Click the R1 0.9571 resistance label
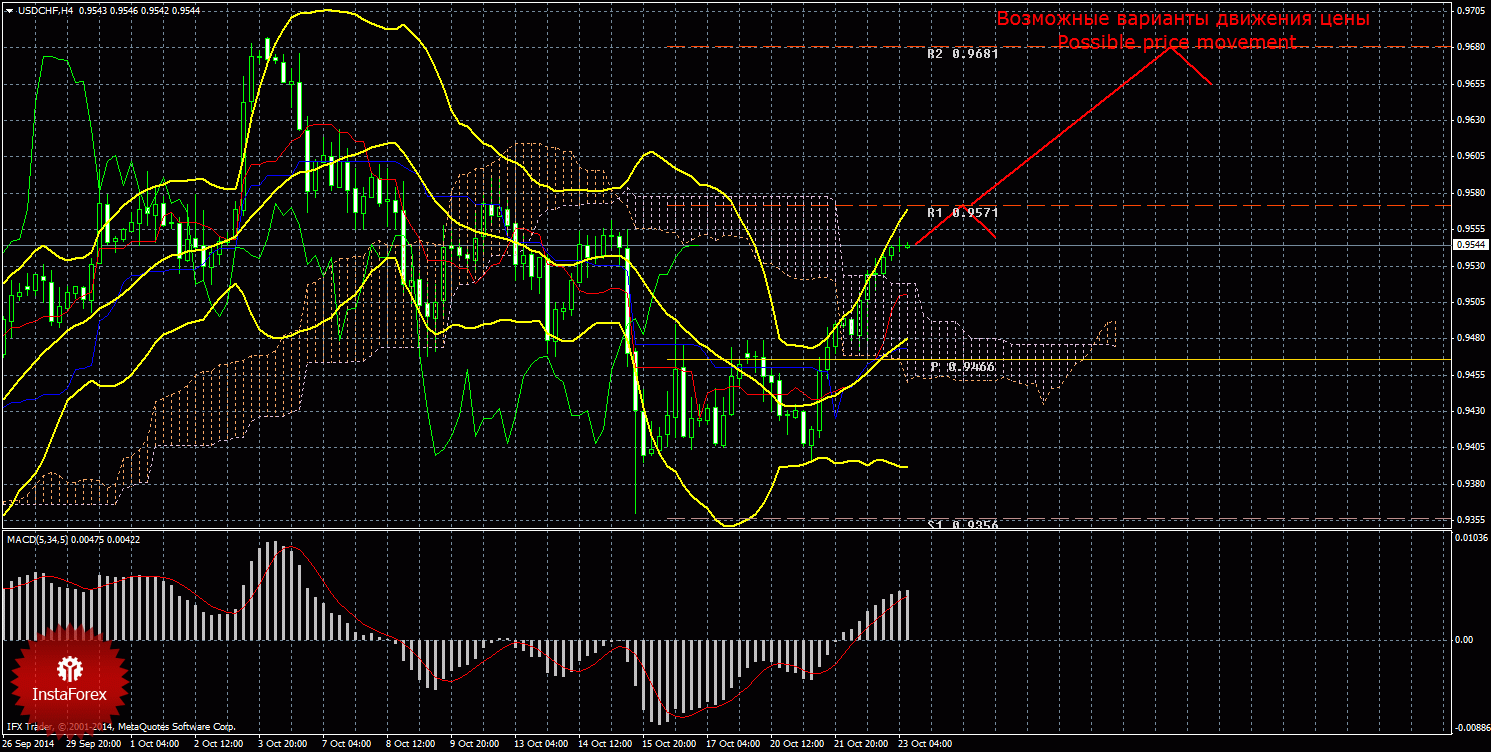The image size is (1491, 752). pyautogui.click(x=962, y=213)
